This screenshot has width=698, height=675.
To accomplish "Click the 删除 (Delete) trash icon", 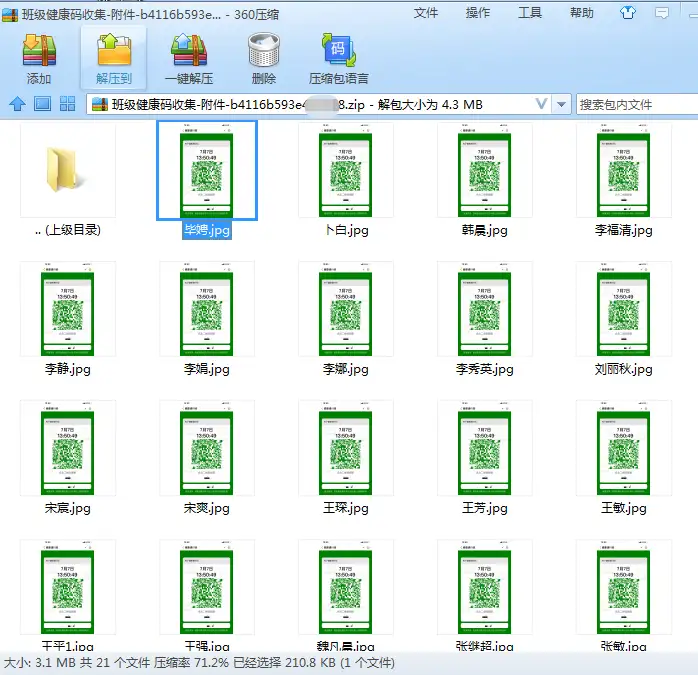I will coord(264,50).
